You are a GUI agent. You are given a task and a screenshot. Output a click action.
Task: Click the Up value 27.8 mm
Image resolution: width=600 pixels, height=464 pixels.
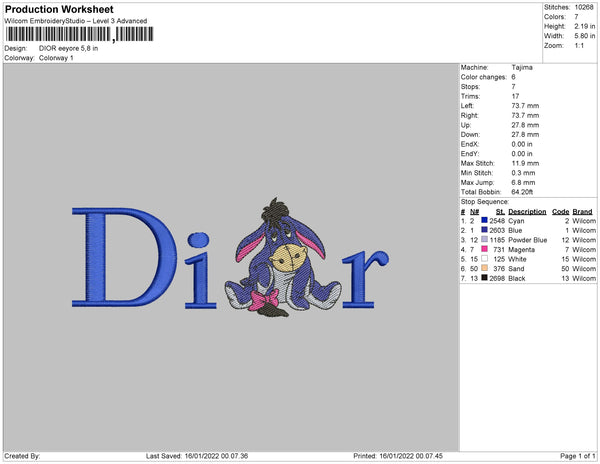coord(525,125)
